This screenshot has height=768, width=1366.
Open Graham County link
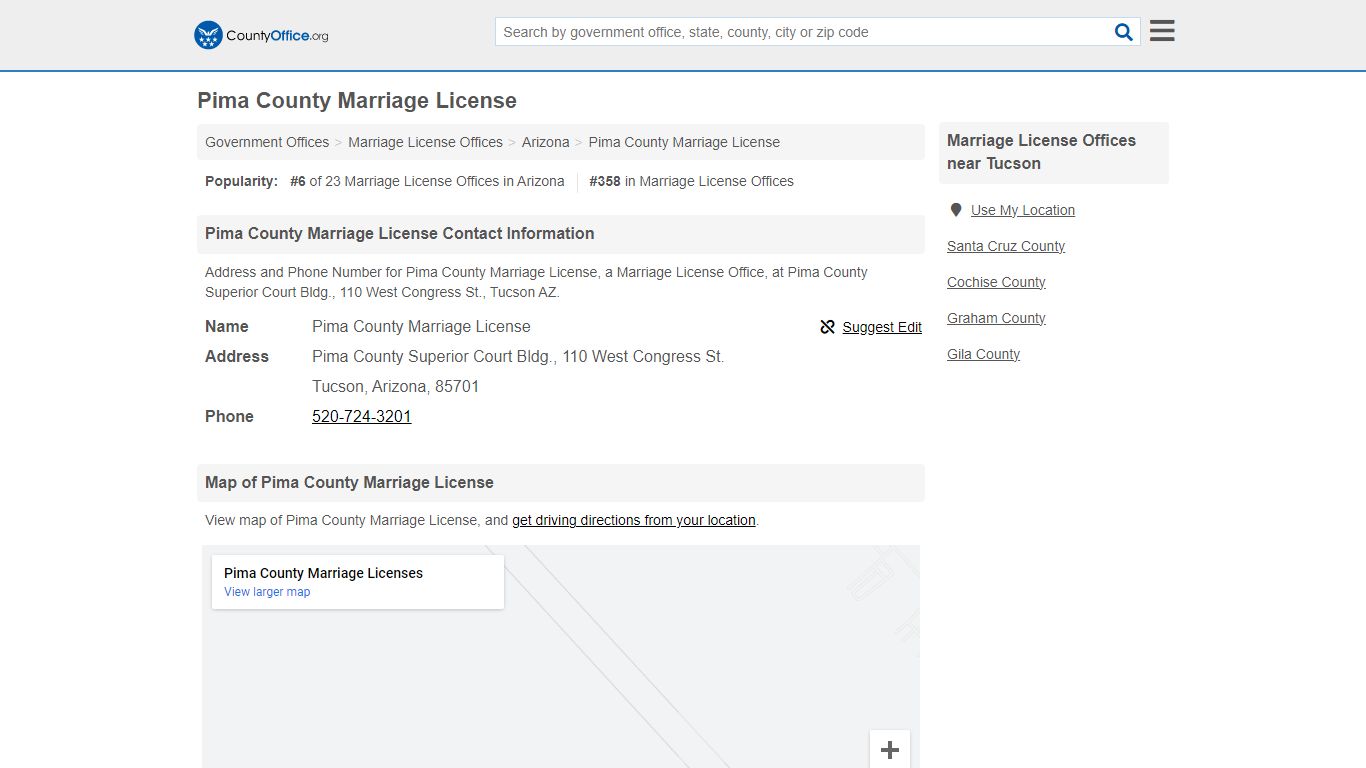[x=996, y=318]
